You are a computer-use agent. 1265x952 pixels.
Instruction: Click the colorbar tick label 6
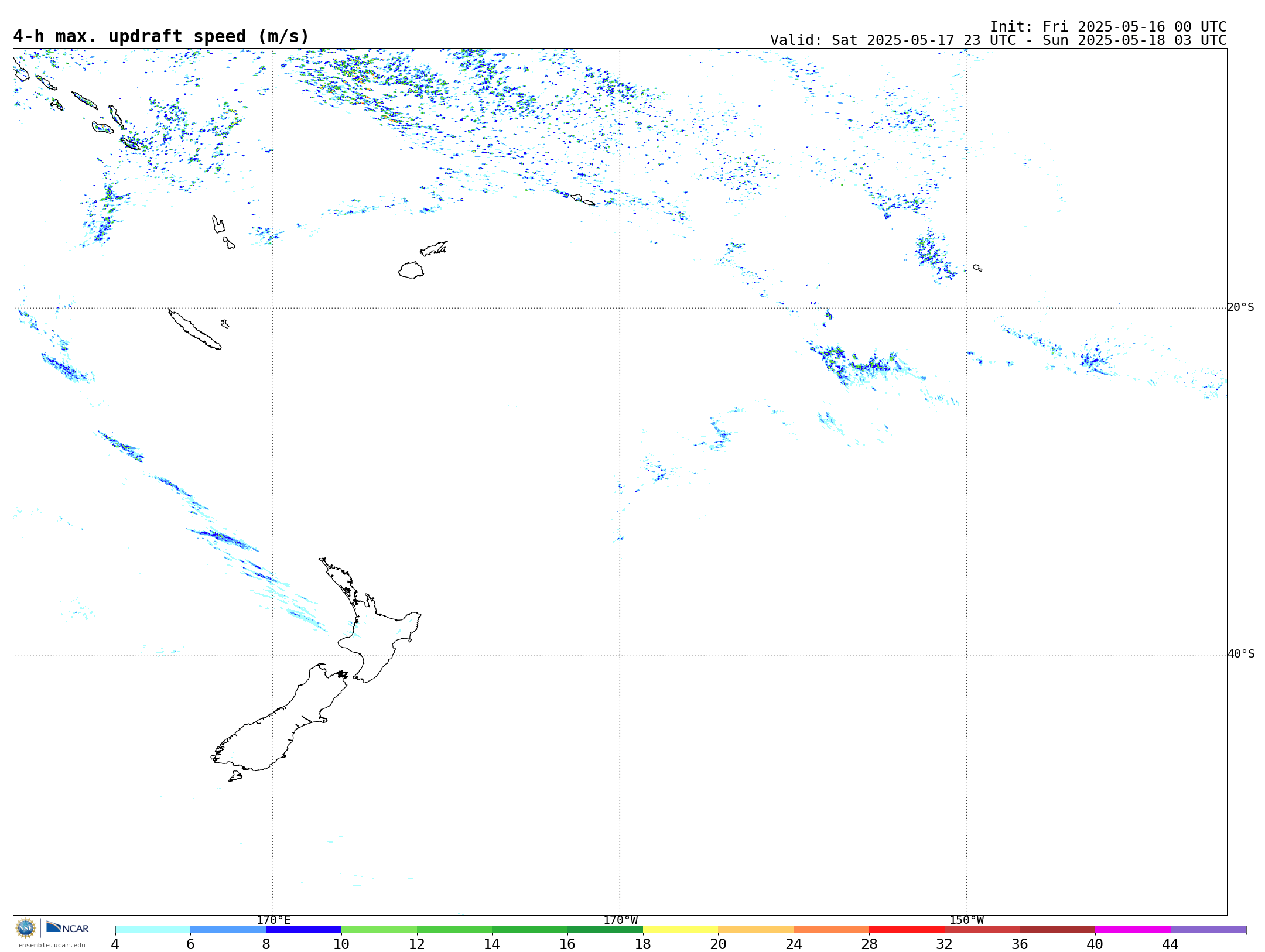(x=190, y=944)
